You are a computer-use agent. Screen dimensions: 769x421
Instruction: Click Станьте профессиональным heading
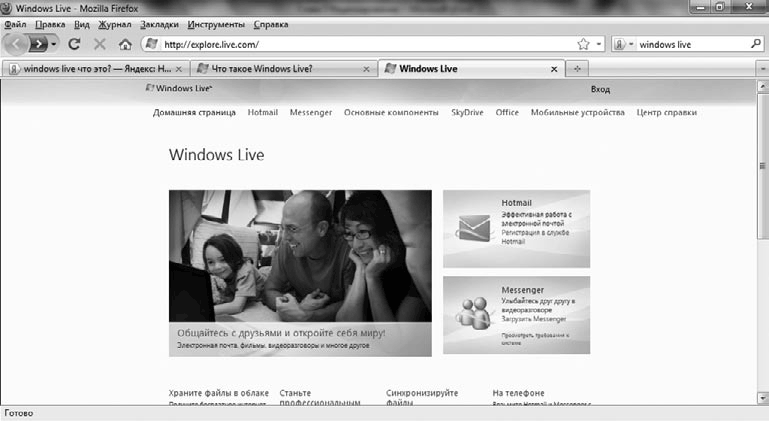click(320, 398)
